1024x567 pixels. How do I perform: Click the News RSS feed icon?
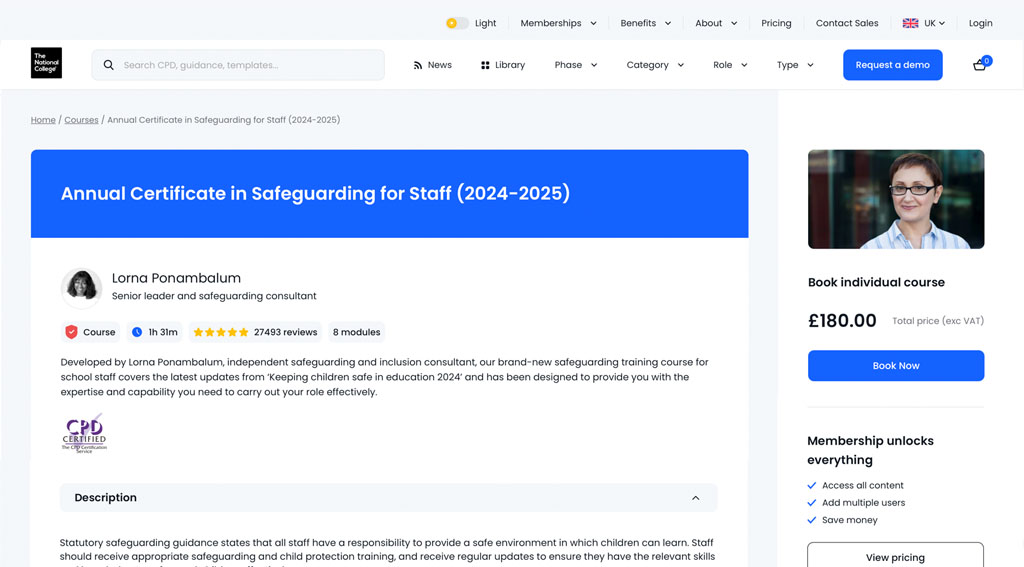click(x=417, y=65)
